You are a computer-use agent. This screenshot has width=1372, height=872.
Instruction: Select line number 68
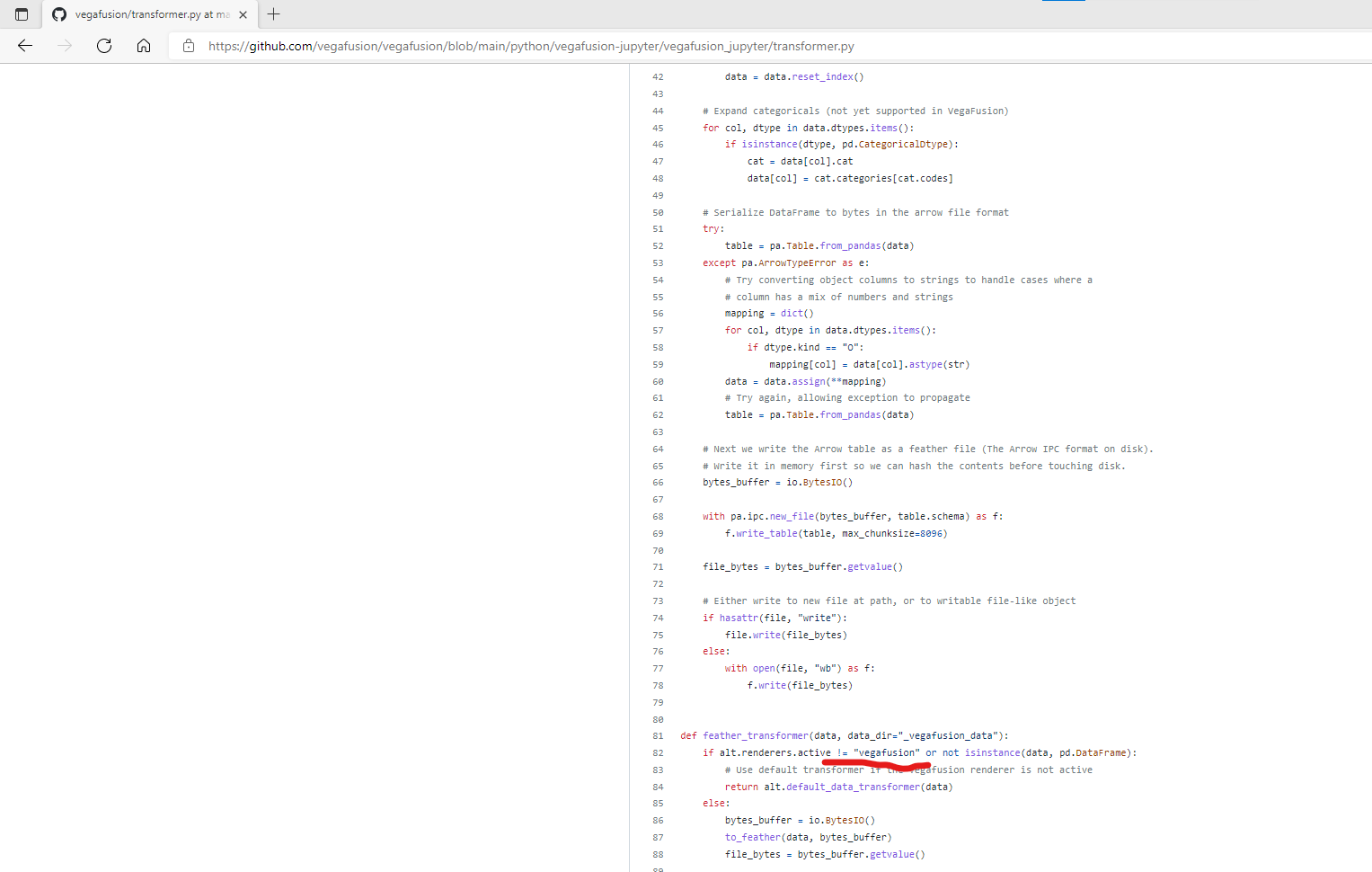658,517
